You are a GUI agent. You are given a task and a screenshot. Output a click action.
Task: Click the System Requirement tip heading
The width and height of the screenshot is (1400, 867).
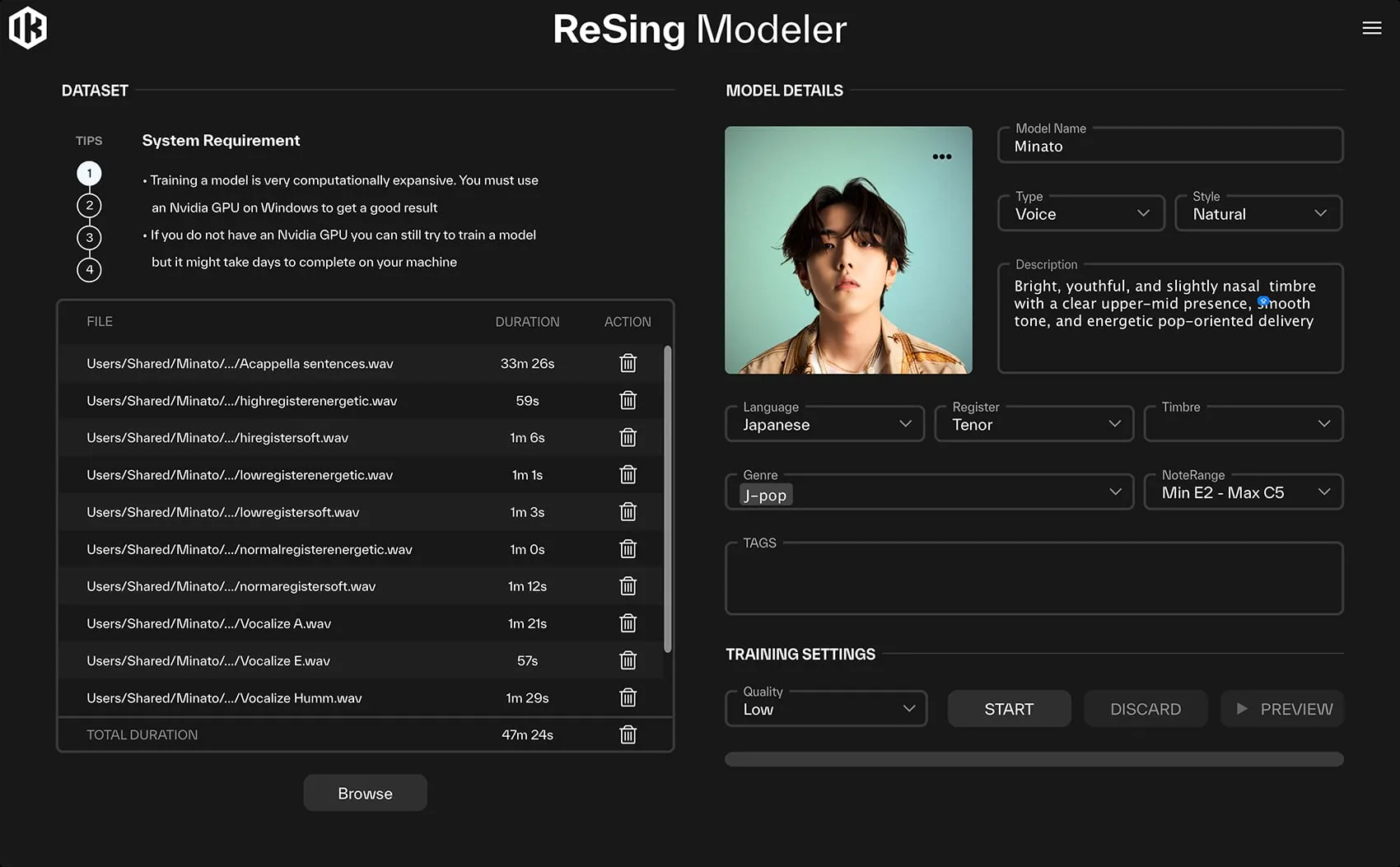(x=221, y=140)
